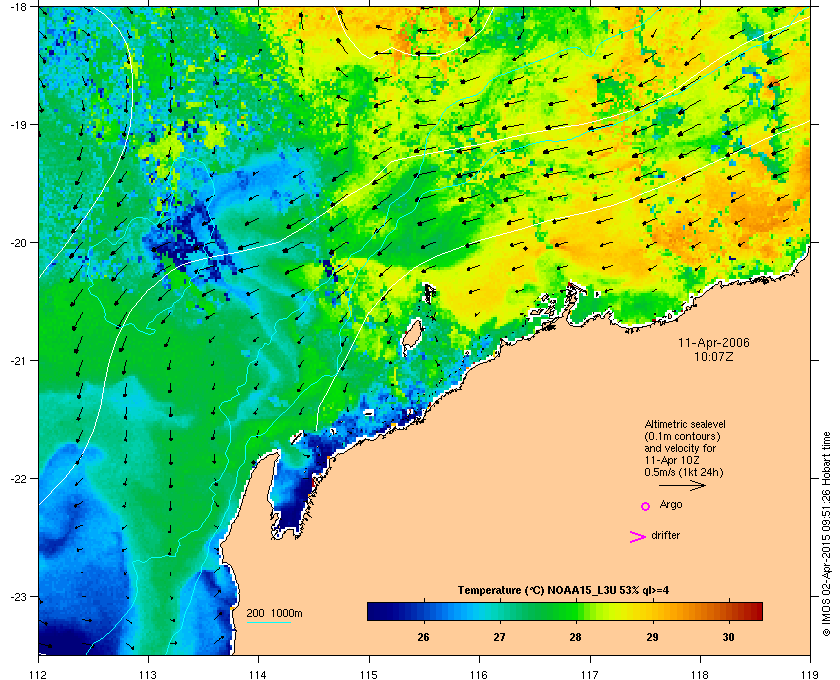The width and height of the screenshot is (840, 680).
Task: Click the color bar value '28'
Action: point(575,637)
